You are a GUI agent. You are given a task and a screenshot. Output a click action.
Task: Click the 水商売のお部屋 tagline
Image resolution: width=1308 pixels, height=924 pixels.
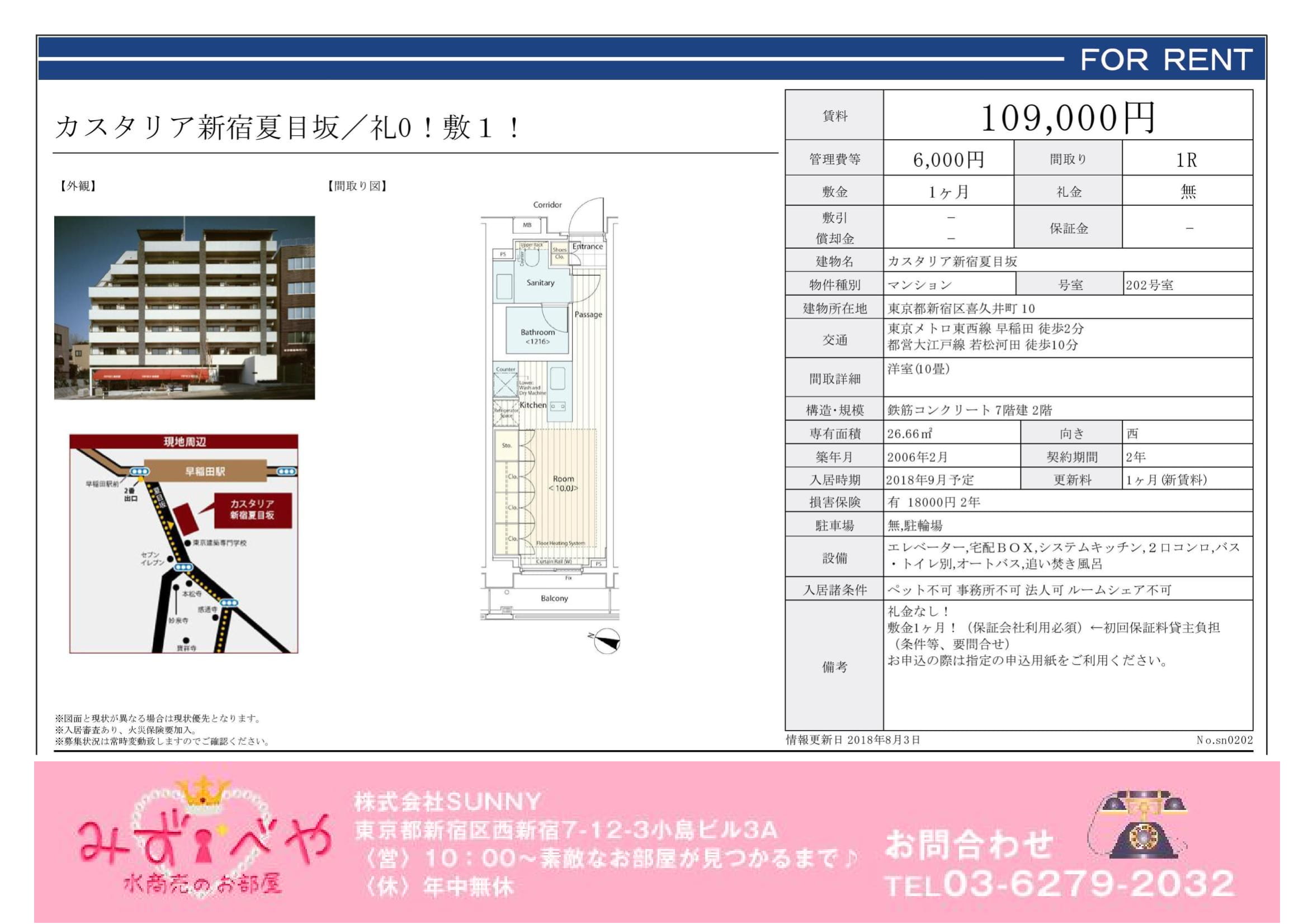[x=203, y=885]
